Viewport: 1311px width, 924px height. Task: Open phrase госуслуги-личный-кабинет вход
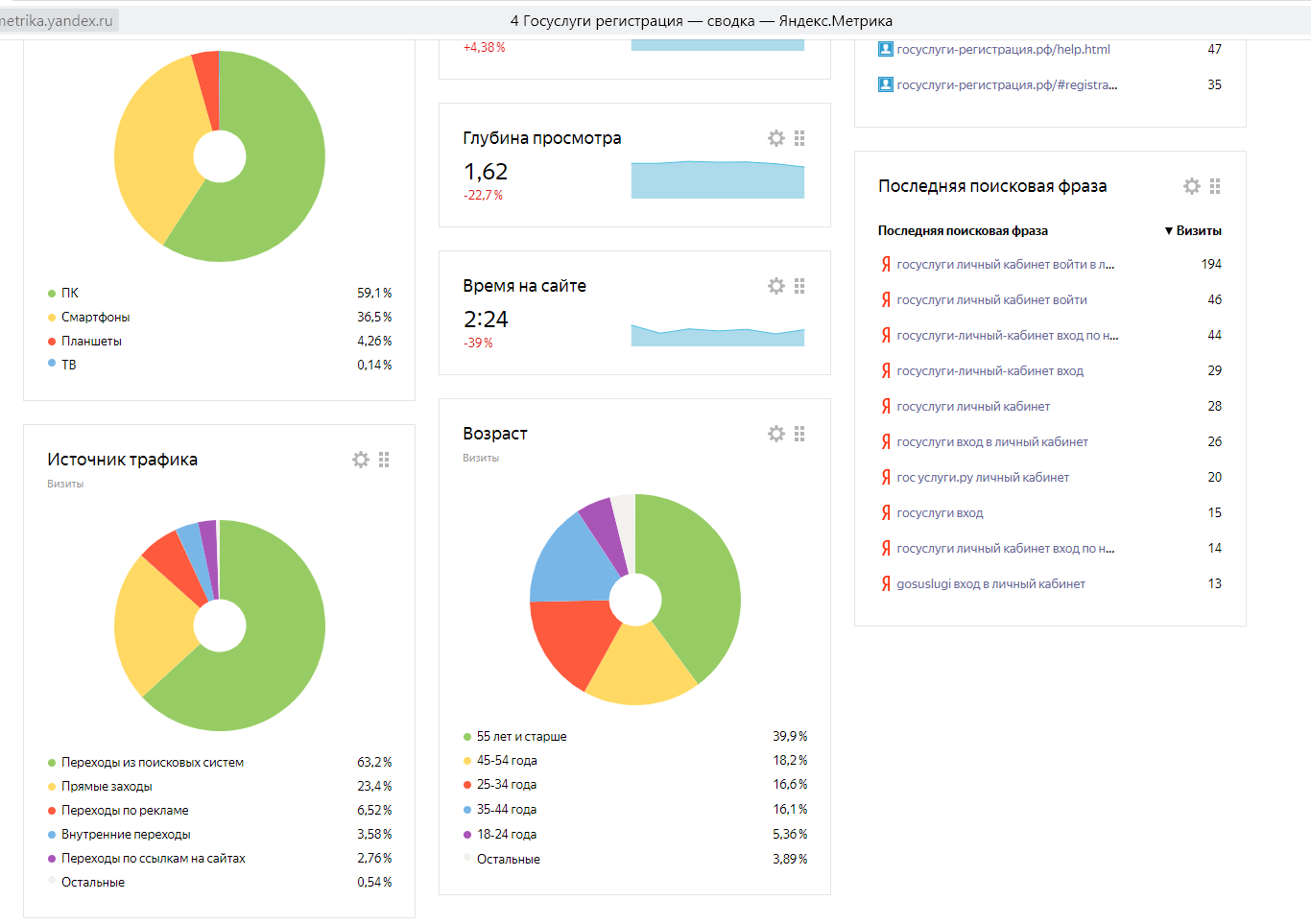[989, 370]
